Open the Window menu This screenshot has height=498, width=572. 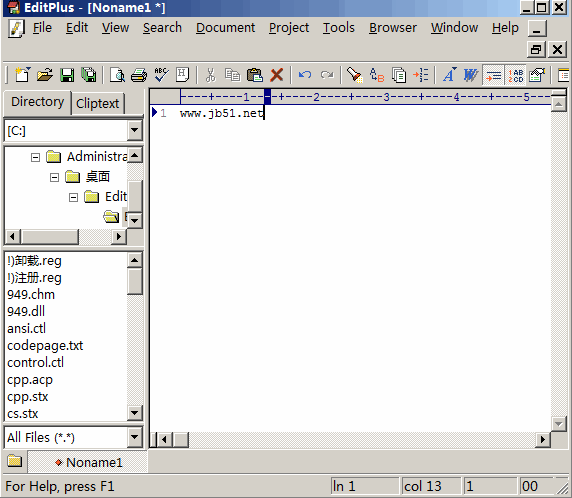tap(454, 28)
